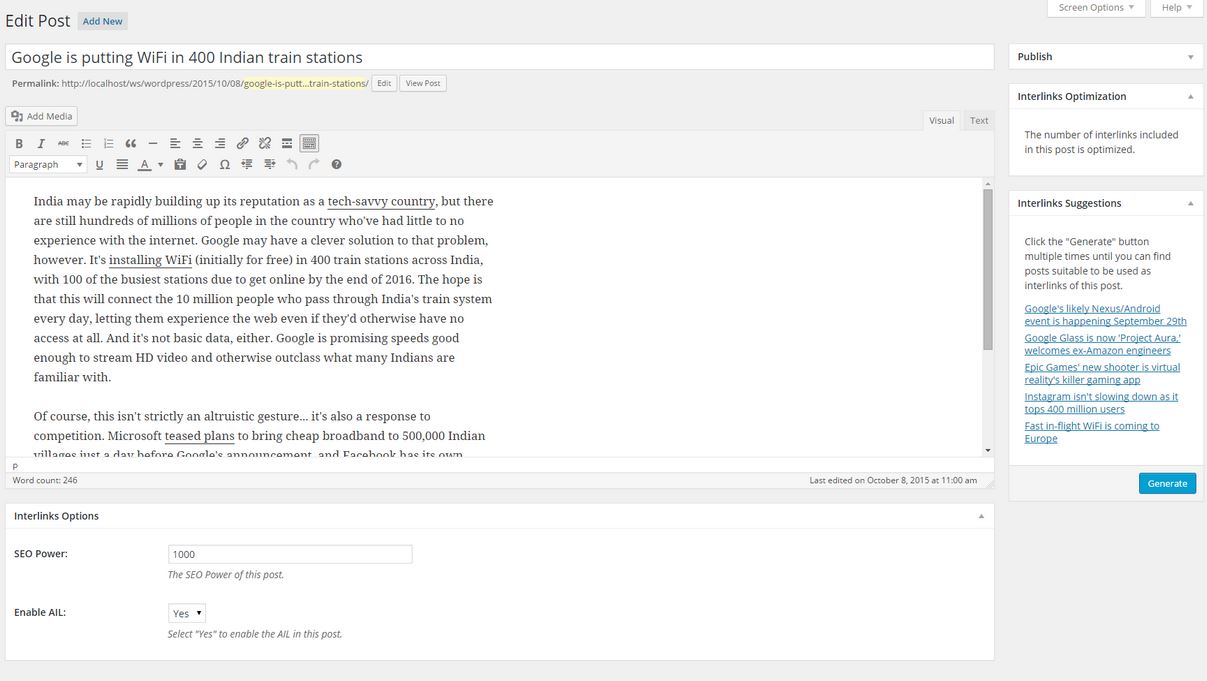
Task: Open the Instagram 400 million users link
Action: click(x=1101, y=402)
